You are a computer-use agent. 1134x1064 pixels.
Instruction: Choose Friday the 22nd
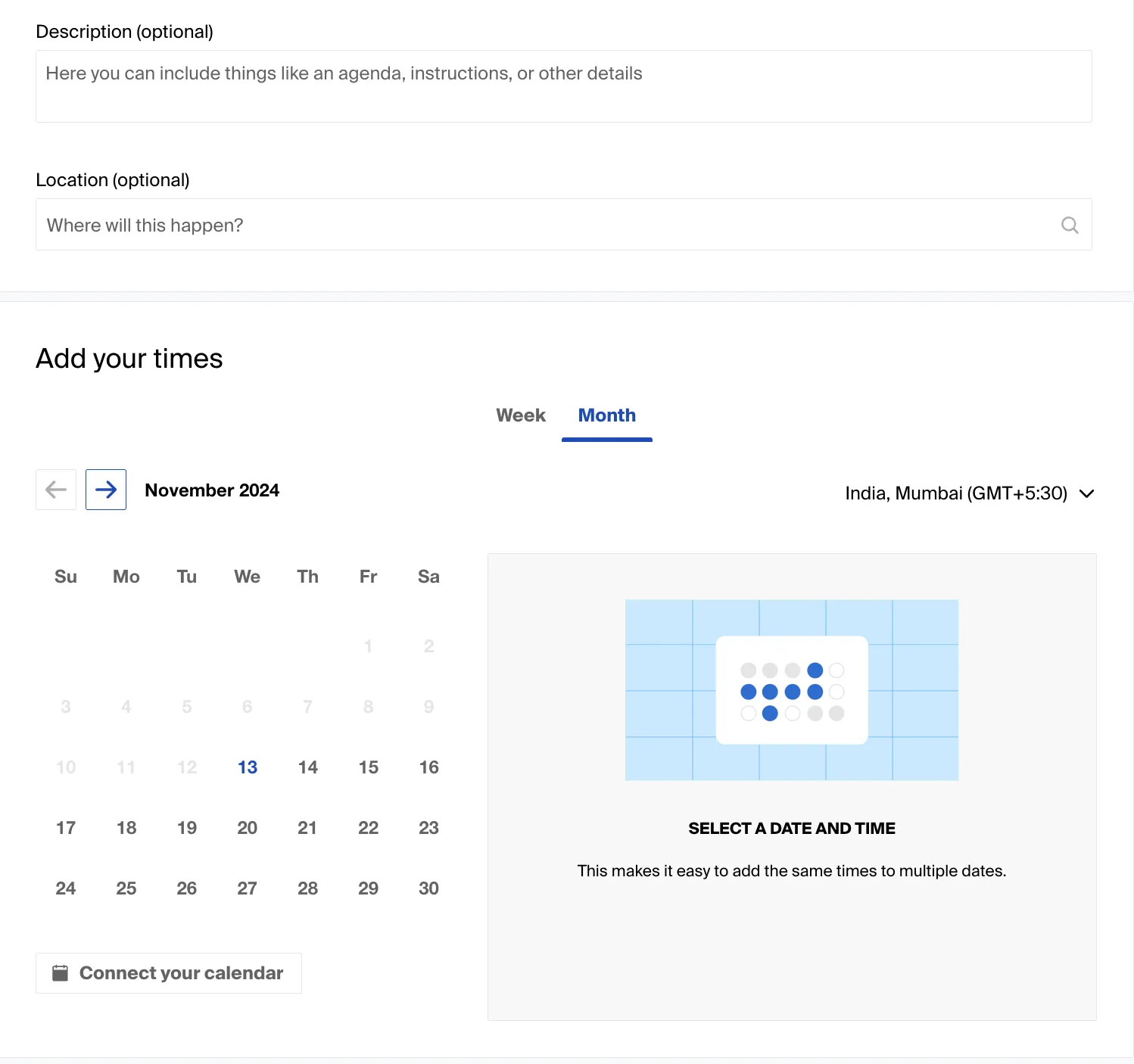pos(369,828)
